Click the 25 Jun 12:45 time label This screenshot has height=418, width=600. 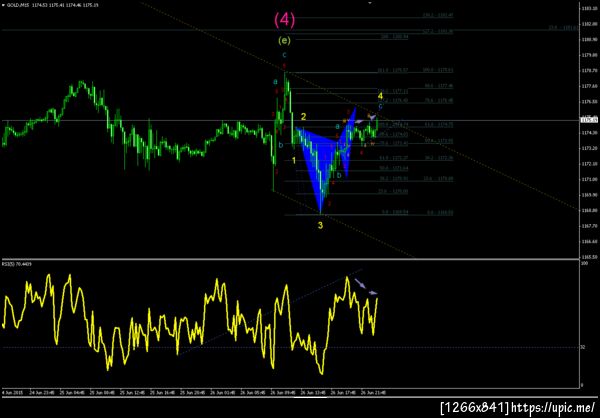point(132,393)
